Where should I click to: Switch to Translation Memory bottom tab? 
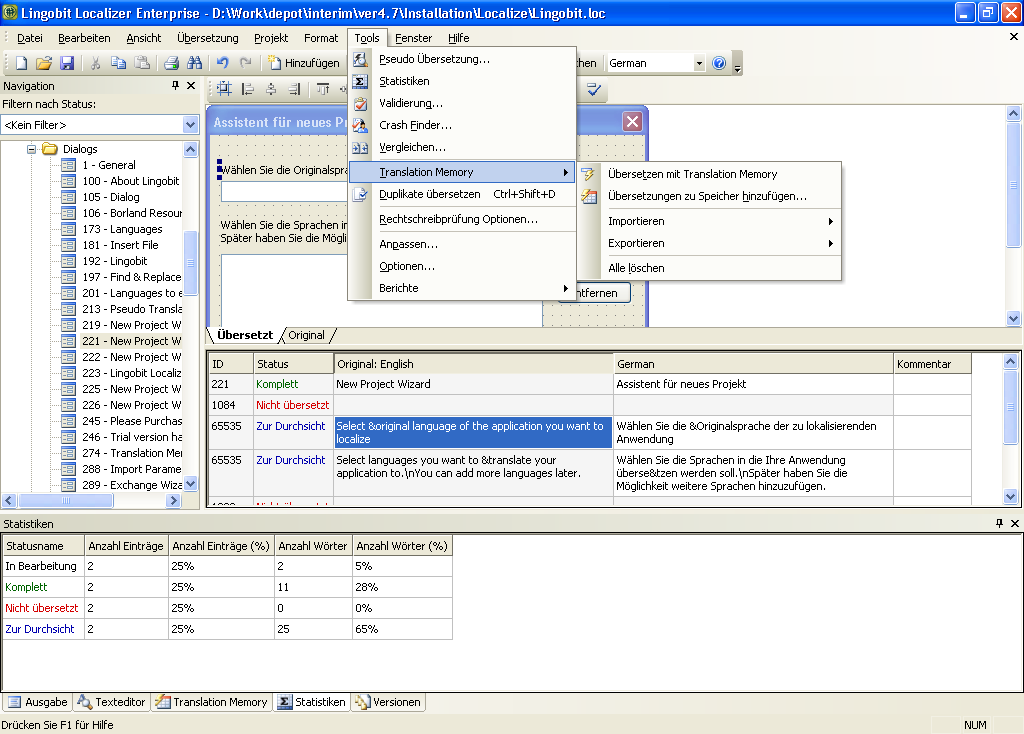(212, 702)
